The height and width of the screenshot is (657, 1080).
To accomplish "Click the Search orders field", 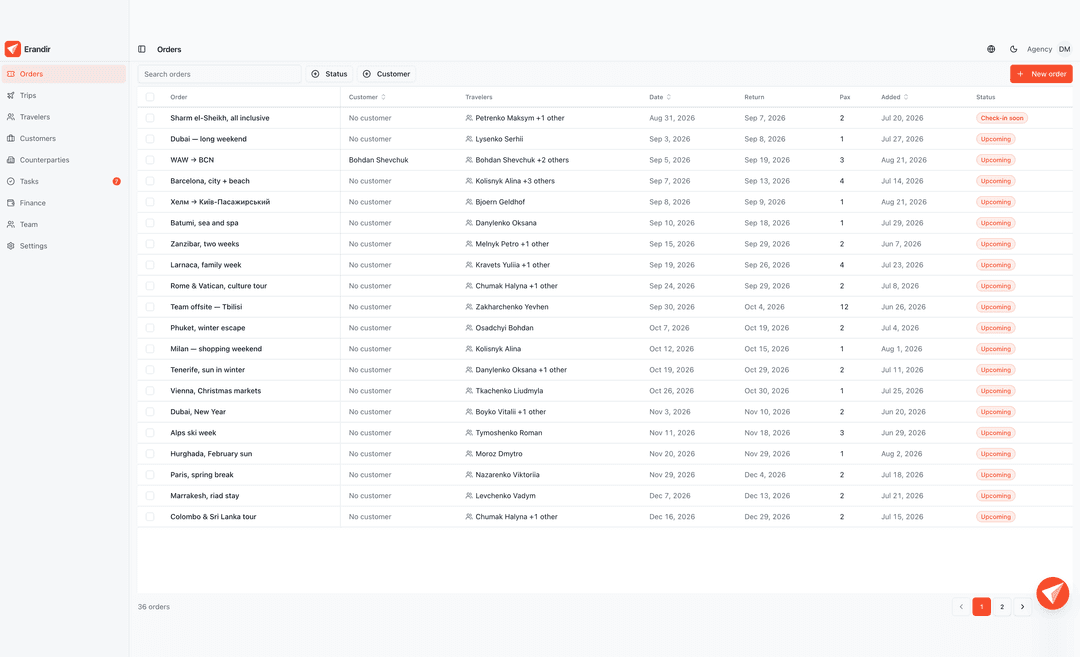I will (x=220, y=74).
